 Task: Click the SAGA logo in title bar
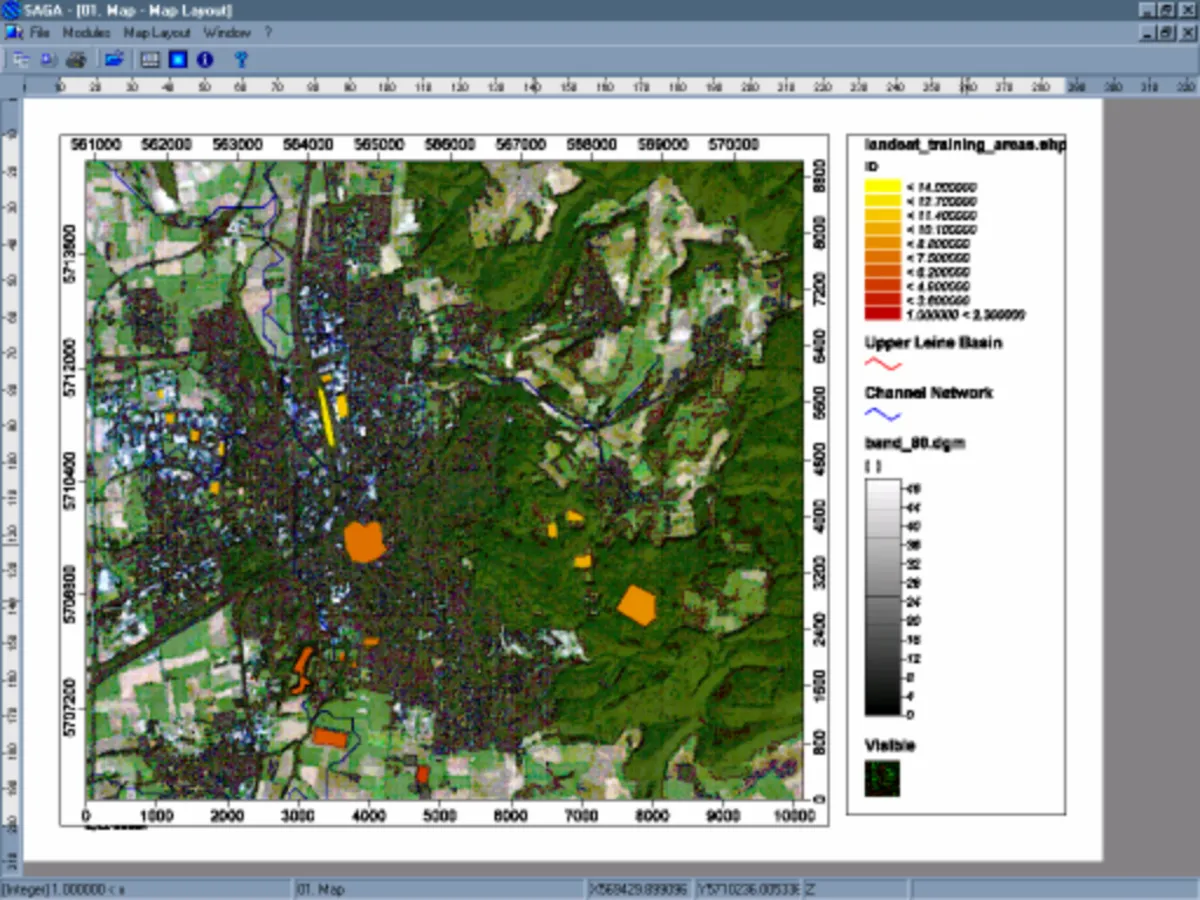click(10, 10)
